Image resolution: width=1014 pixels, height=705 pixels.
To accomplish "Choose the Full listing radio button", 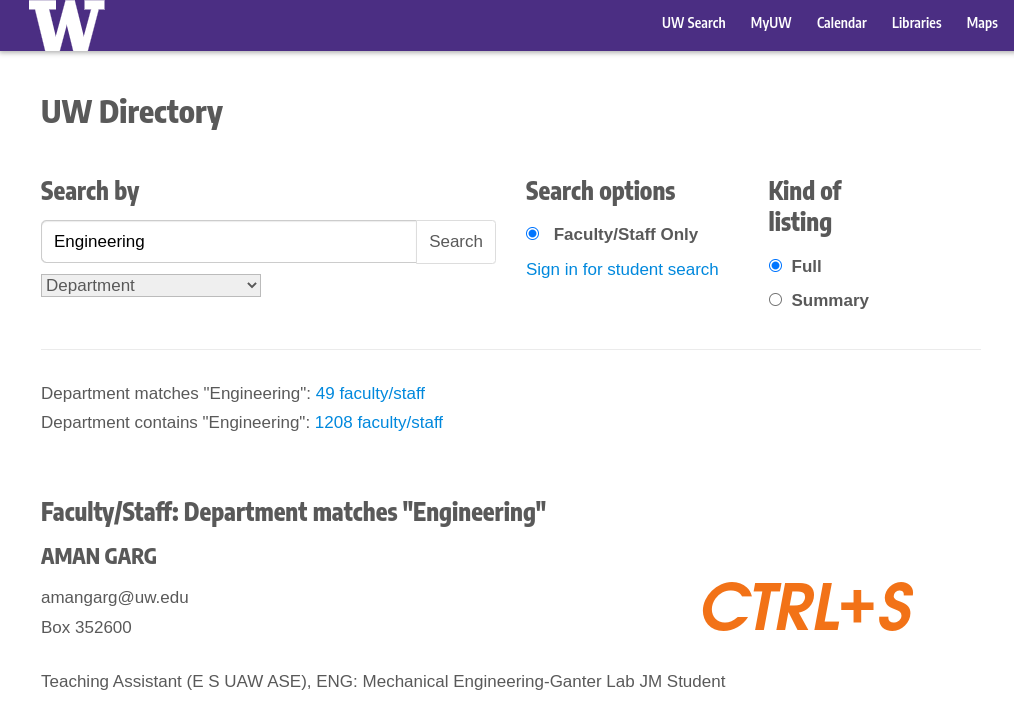I will (x=775, y=266).
